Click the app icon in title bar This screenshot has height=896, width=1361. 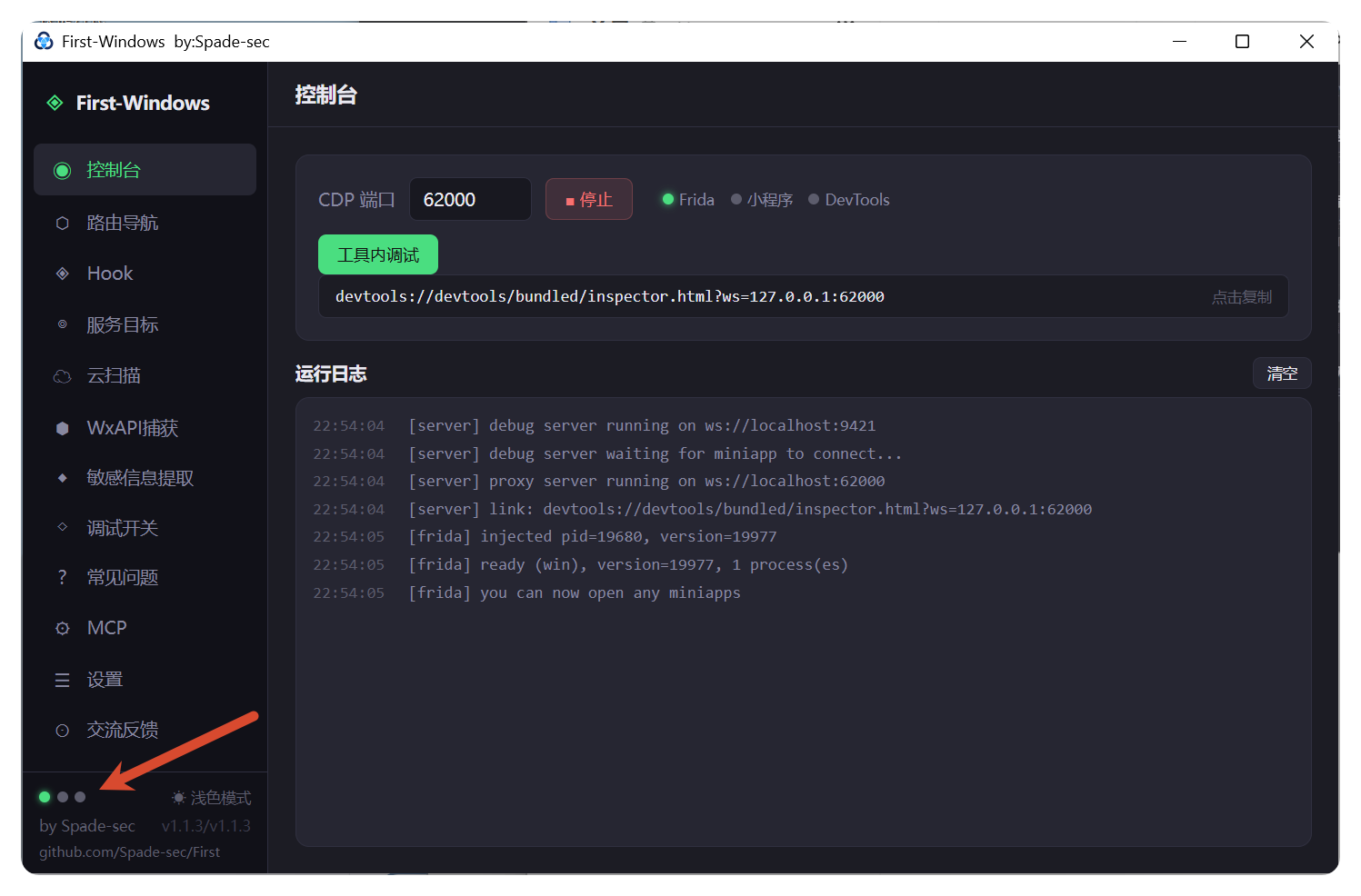tap(44, 41)
